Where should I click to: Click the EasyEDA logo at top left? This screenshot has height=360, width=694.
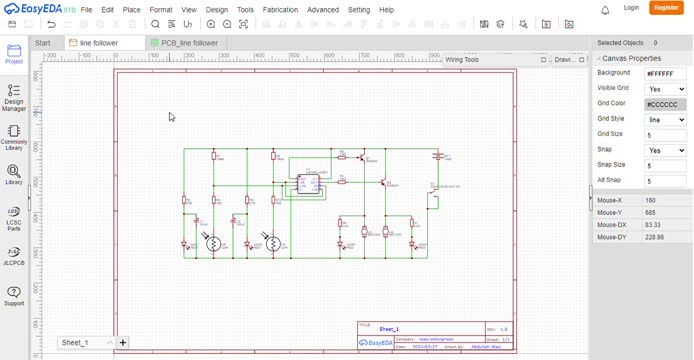pyautogui.click(x=39, y=9)
